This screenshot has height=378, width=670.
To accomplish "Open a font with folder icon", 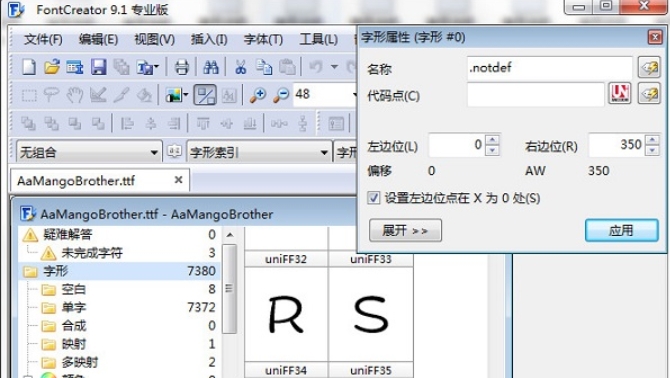I will [52, 67].
